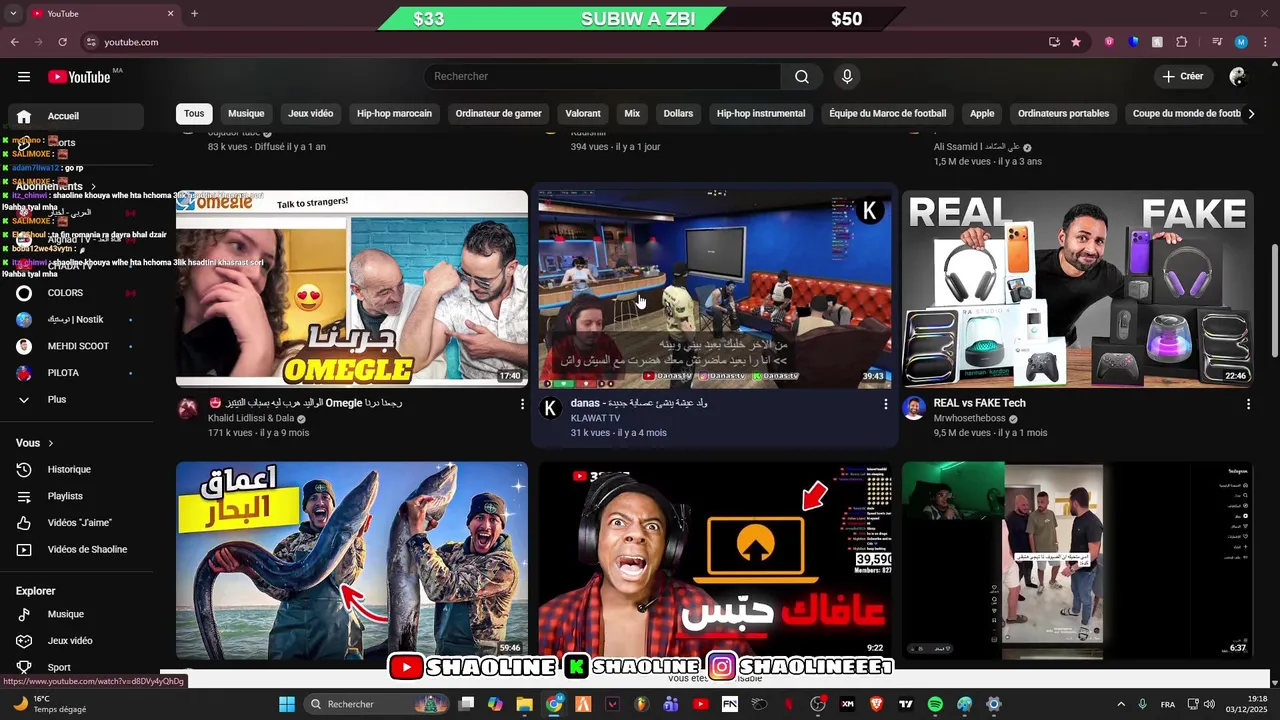This screenshot has width=1280, height=720.
Task: Open options menu for Omegle video
Action: [x=522, y=404]
